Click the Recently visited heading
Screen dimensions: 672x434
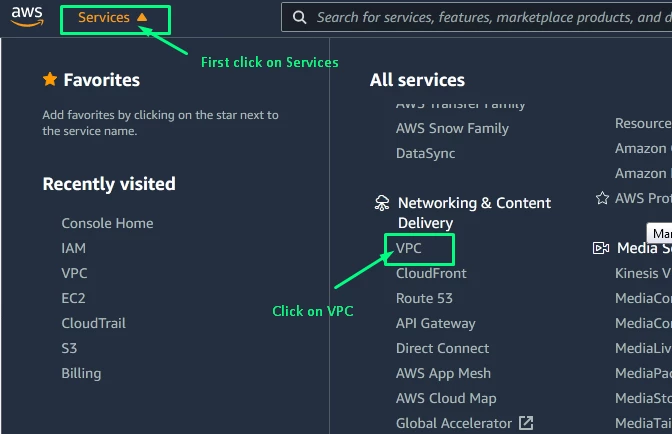(x=109, y=184)
